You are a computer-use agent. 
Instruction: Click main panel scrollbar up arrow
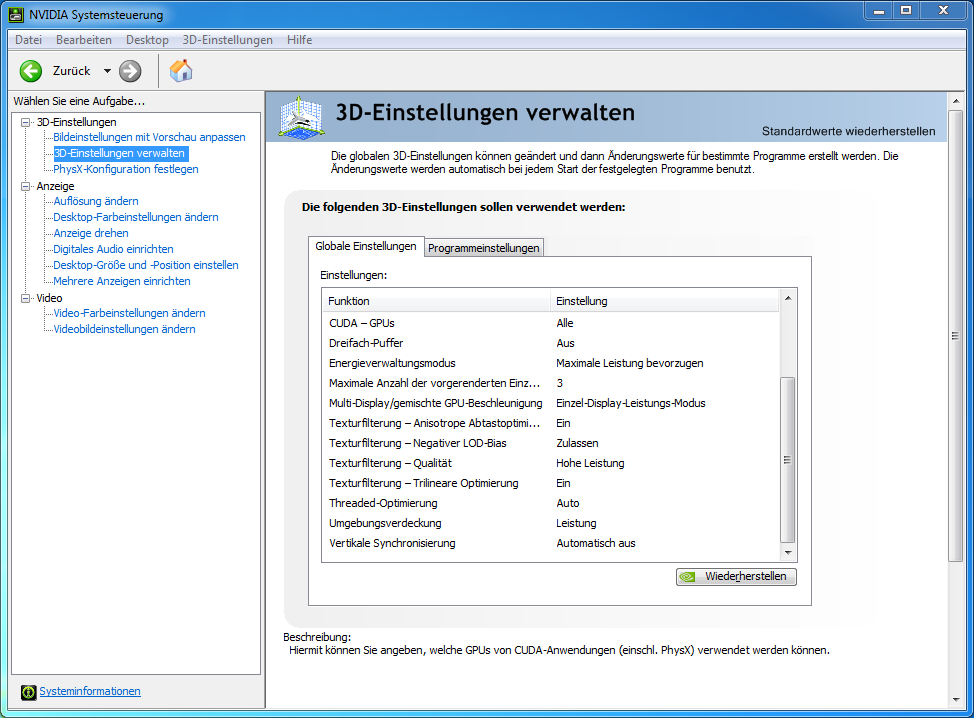pyautogui.click(x=955, y=101)
